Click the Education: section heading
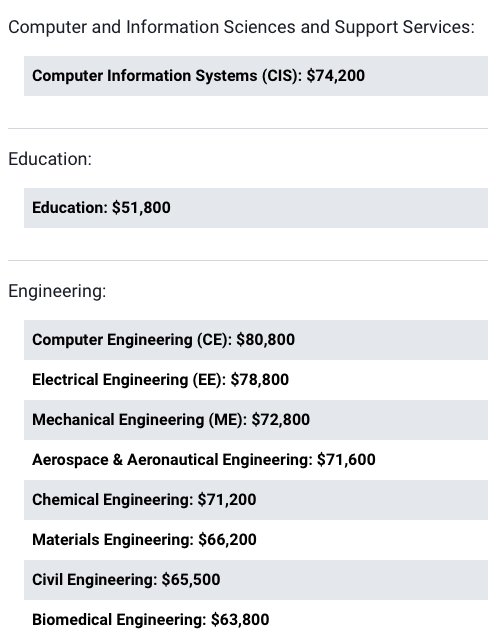Viewport: 488px width, 639px height. click(x=50, y=159)
